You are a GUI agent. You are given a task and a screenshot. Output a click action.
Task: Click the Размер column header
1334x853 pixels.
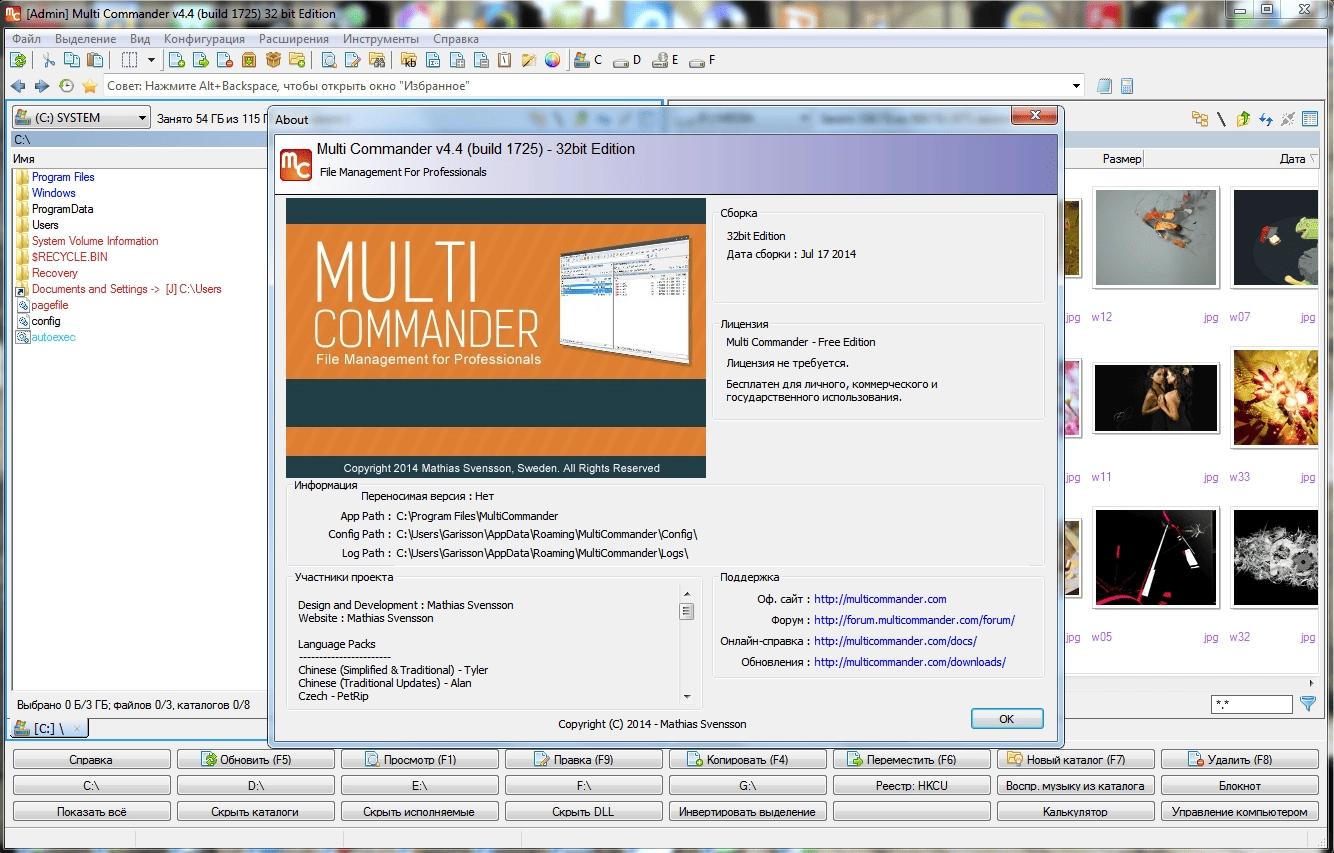pos(1122,159)
